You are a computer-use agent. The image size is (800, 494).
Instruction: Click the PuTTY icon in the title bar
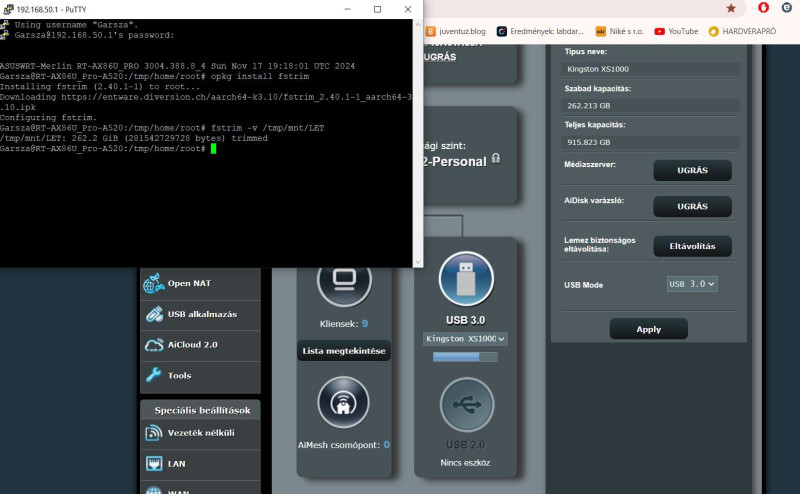(8, 9)
